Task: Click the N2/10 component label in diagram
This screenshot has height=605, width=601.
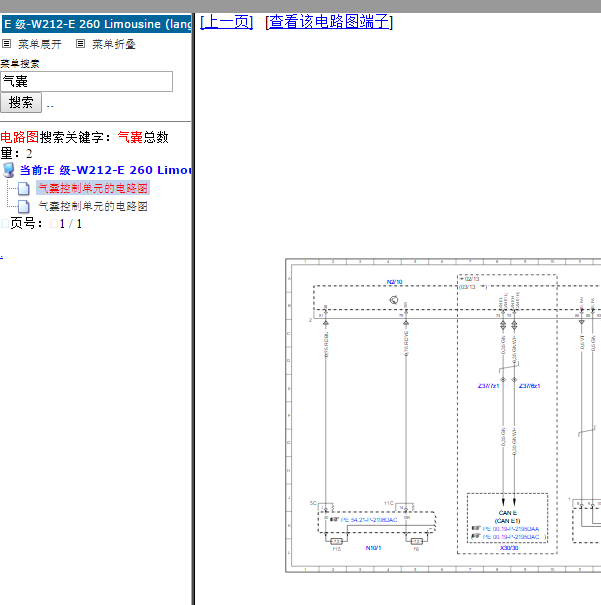Action: pyautogui.click(x=394, y=282)
